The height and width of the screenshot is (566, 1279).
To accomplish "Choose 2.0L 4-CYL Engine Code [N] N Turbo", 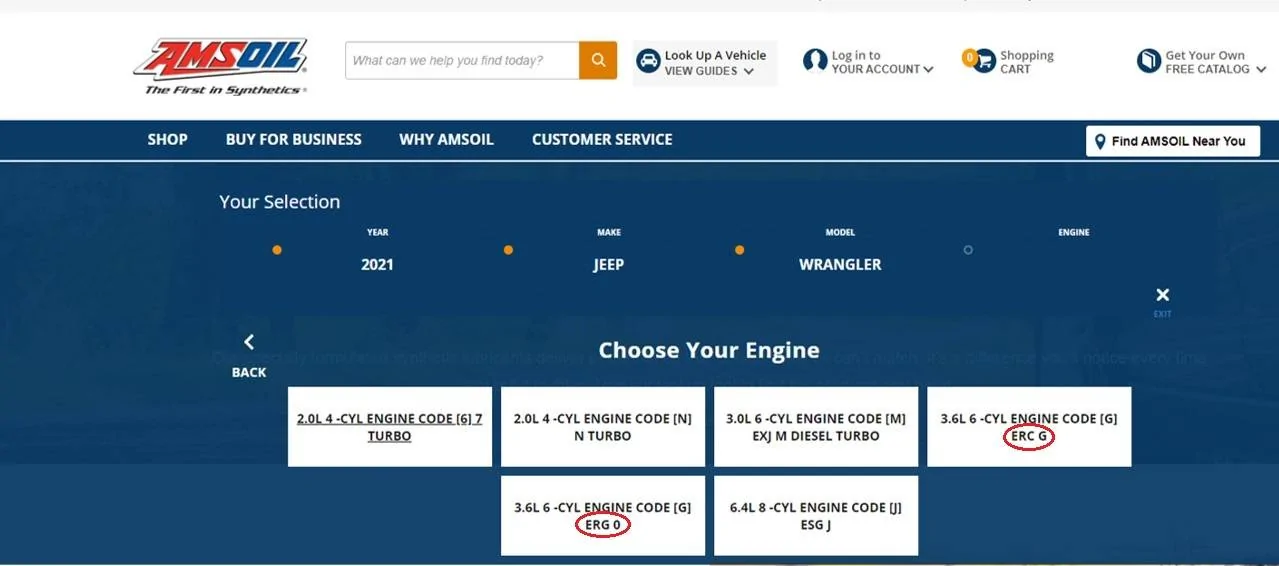I will 603,427.
